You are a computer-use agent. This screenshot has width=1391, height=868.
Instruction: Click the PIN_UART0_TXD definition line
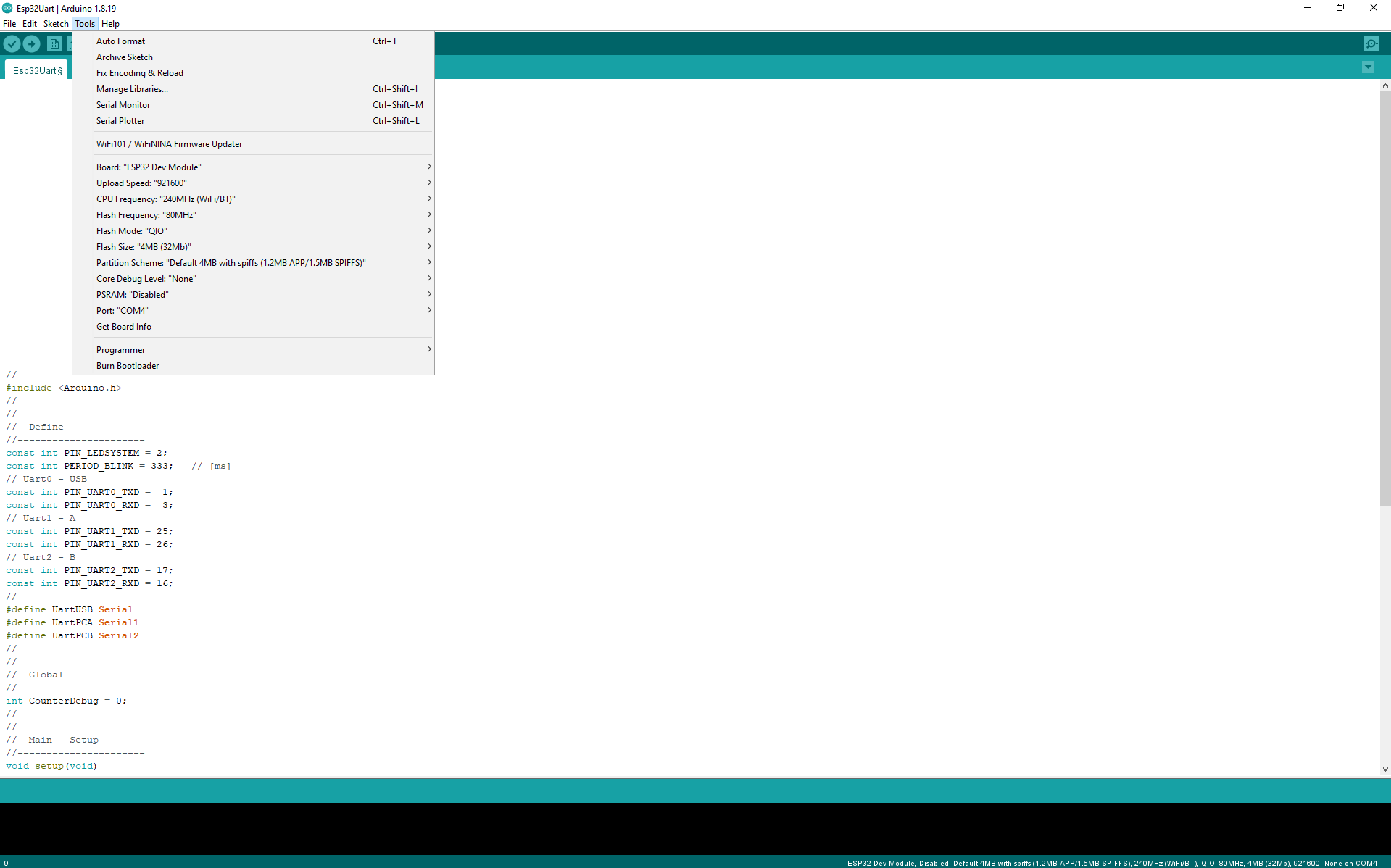pos(89,492)
